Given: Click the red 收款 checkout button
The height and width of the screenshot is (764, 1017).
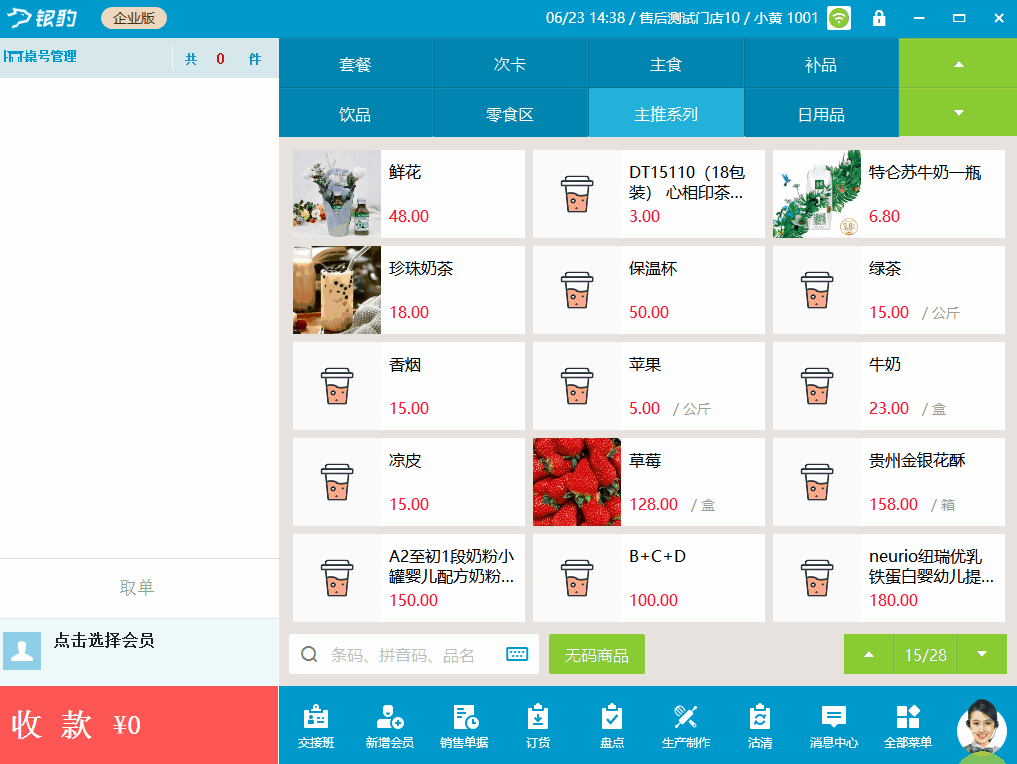Looking at the screenshot, I should [139, 724].
